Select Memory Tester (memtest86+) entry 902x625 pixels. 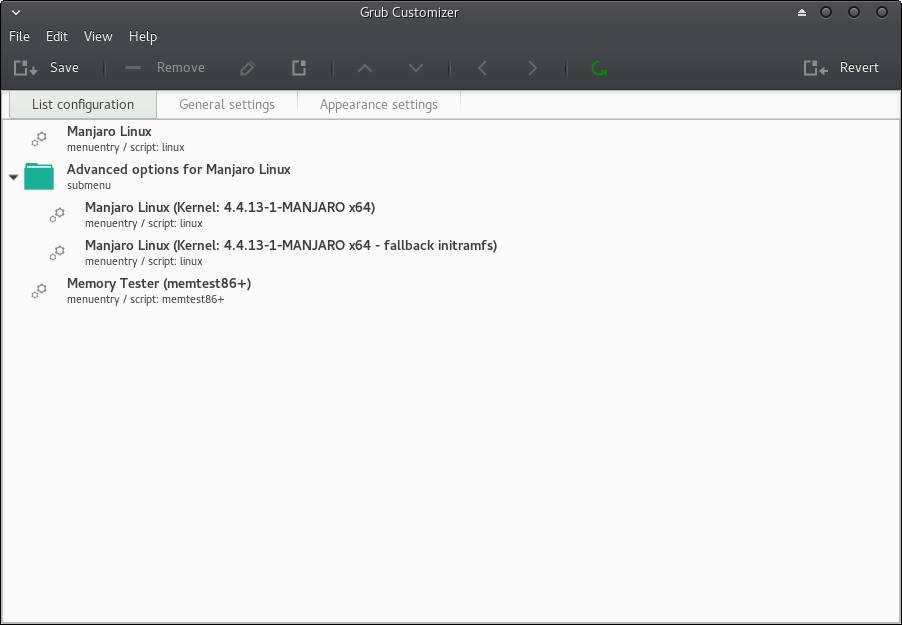(x=451, y=291)
